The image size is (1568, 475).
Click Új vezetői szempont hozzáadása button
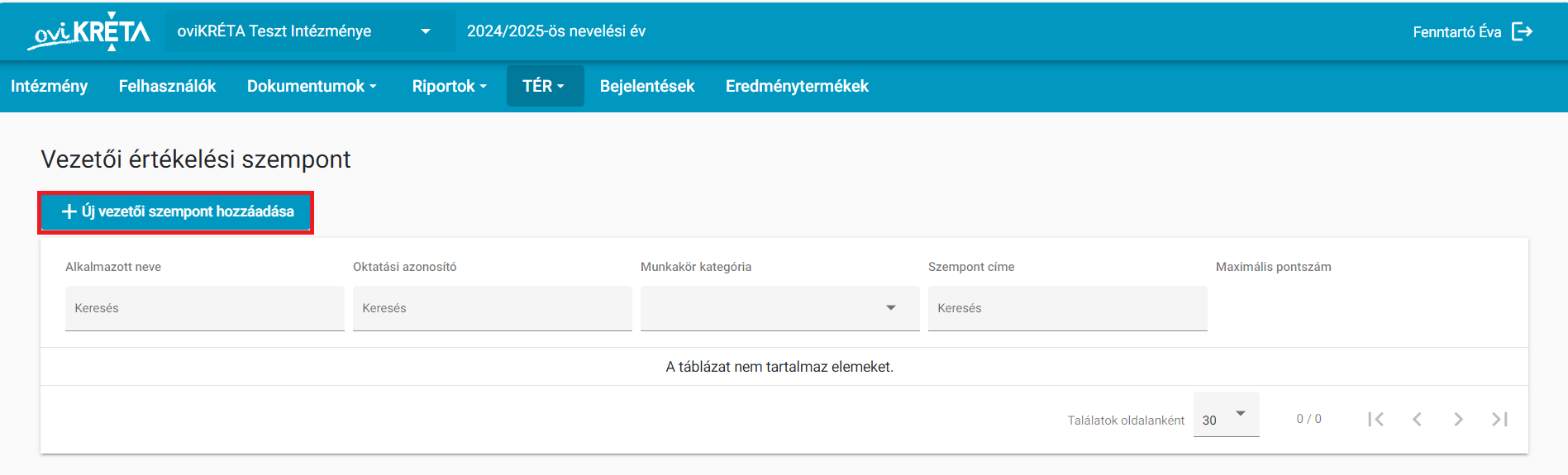[x=176, y=212]
